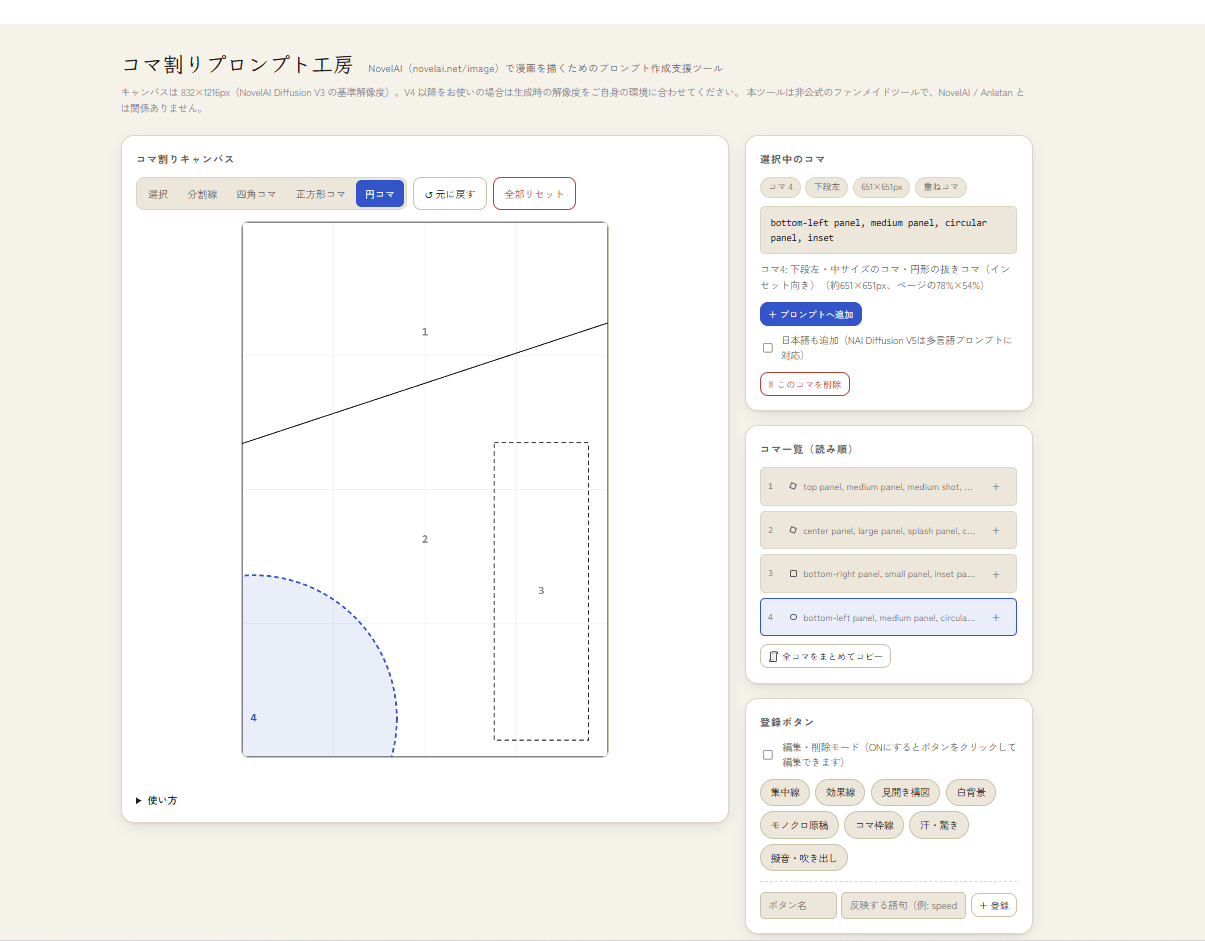Viewport: 1205px width, 941px height.
Task: Click the plus icon on the center panel row
Action: coord(996,531)
